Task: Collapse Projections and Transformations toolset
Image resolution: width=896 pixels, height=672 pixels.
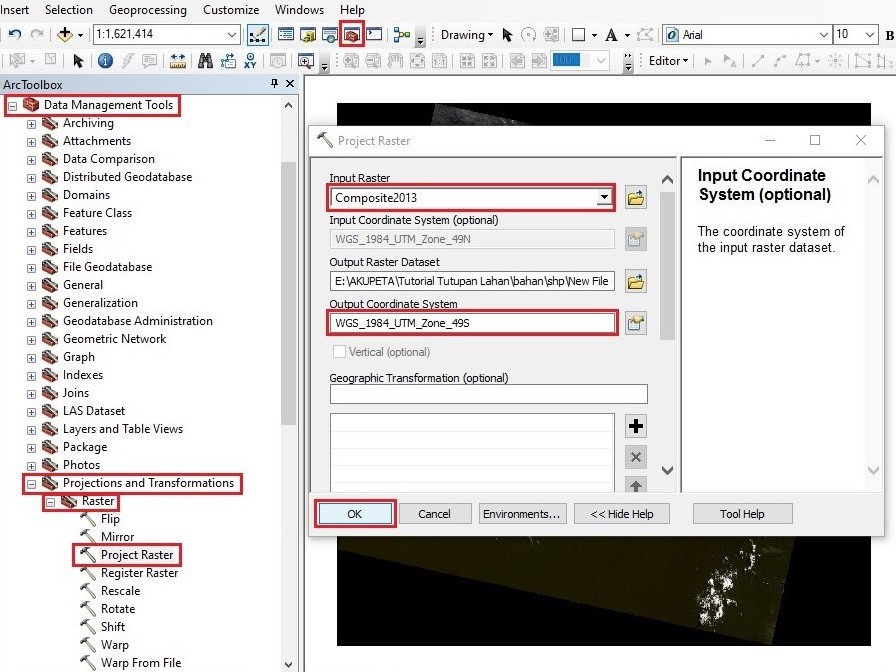Action: 31,484
